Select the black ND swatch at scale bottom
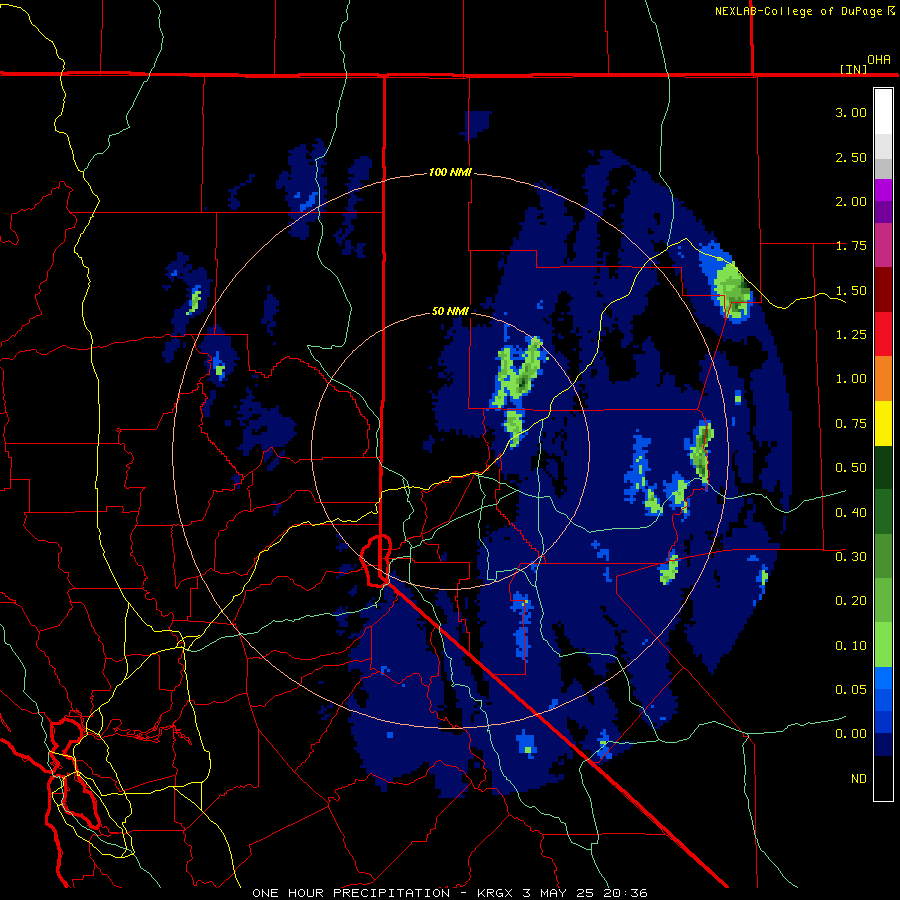Viewport: 900px width, 900px height. 883,778
